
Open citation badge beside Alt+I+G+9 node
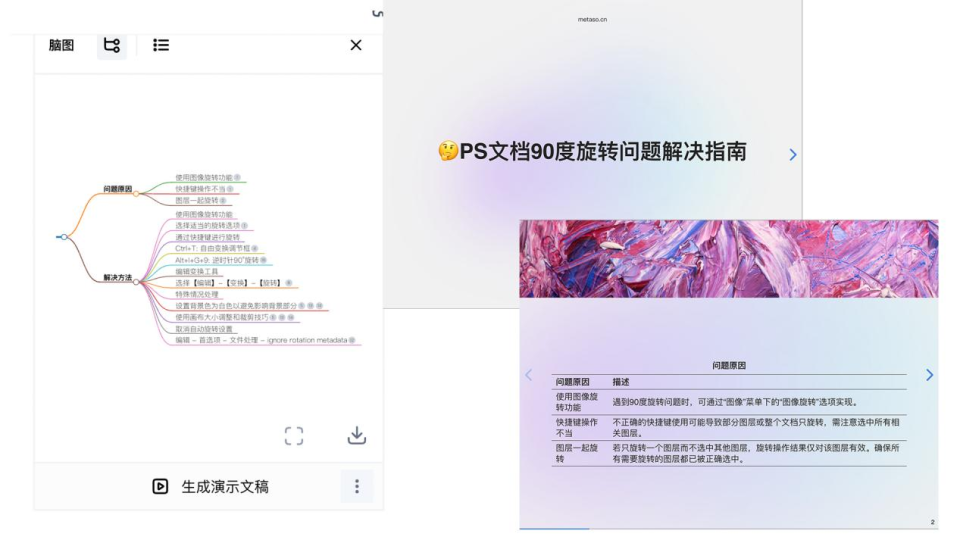click(x=263, y=260)
